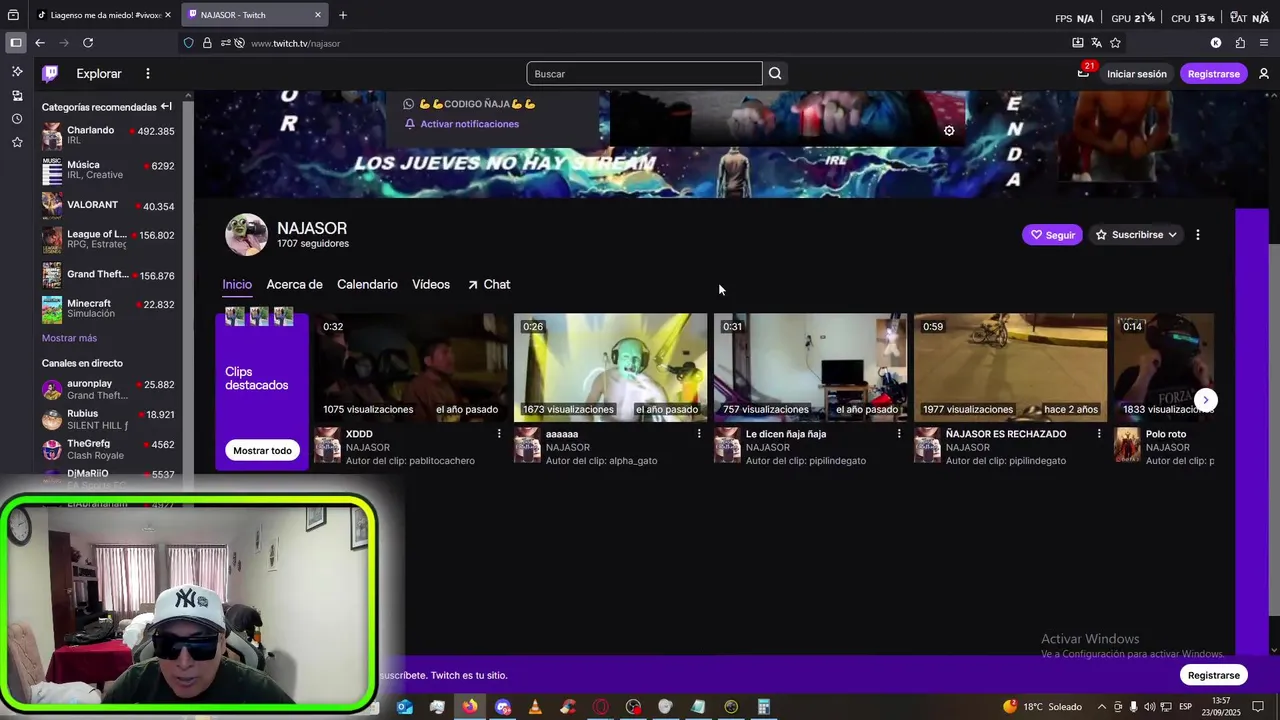
Task: Open Minecraft category in sidebar
Action: (x=108, y=309)
